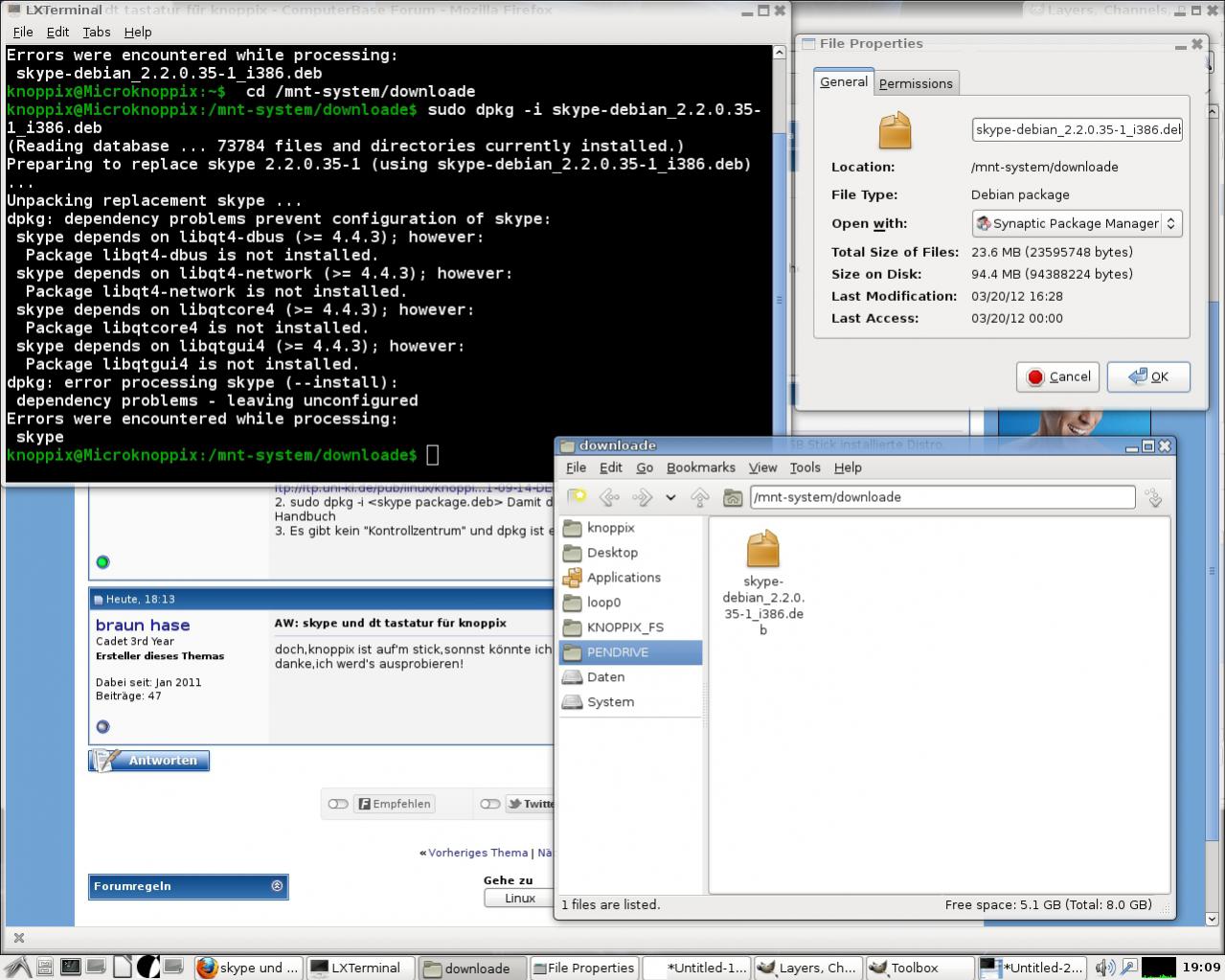Open File menu in LXTerminal
This screenshot has width=1225, height=980.
pos(23,32)
